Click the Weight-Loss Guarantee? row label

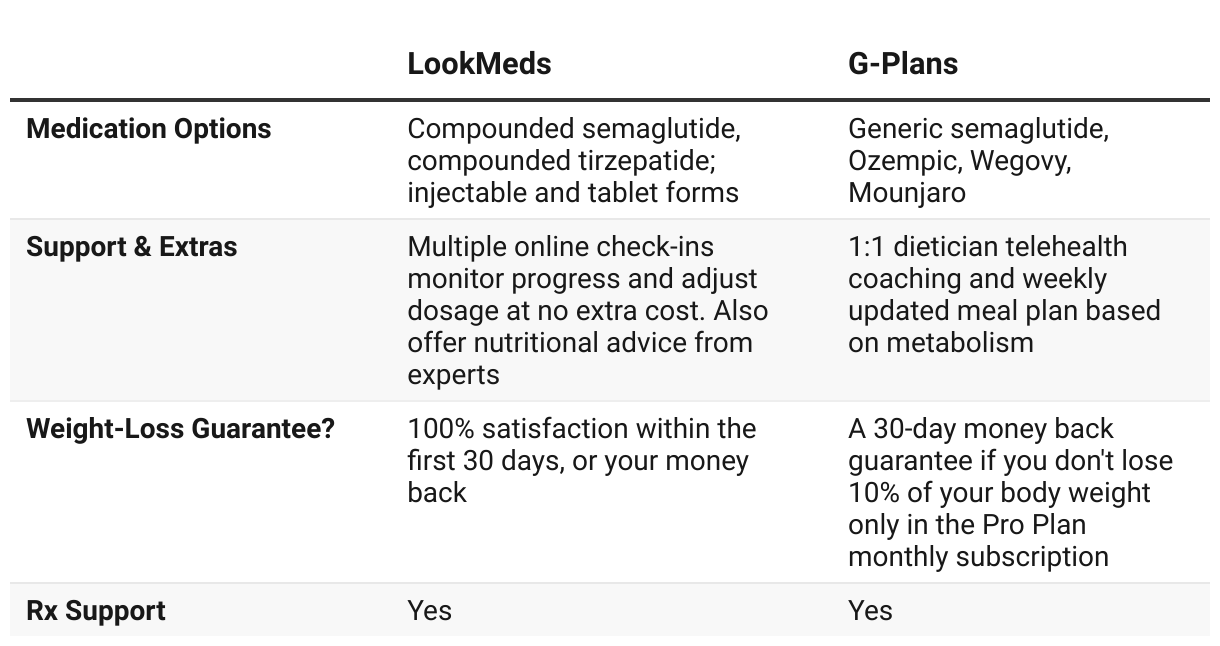(181, 429)
